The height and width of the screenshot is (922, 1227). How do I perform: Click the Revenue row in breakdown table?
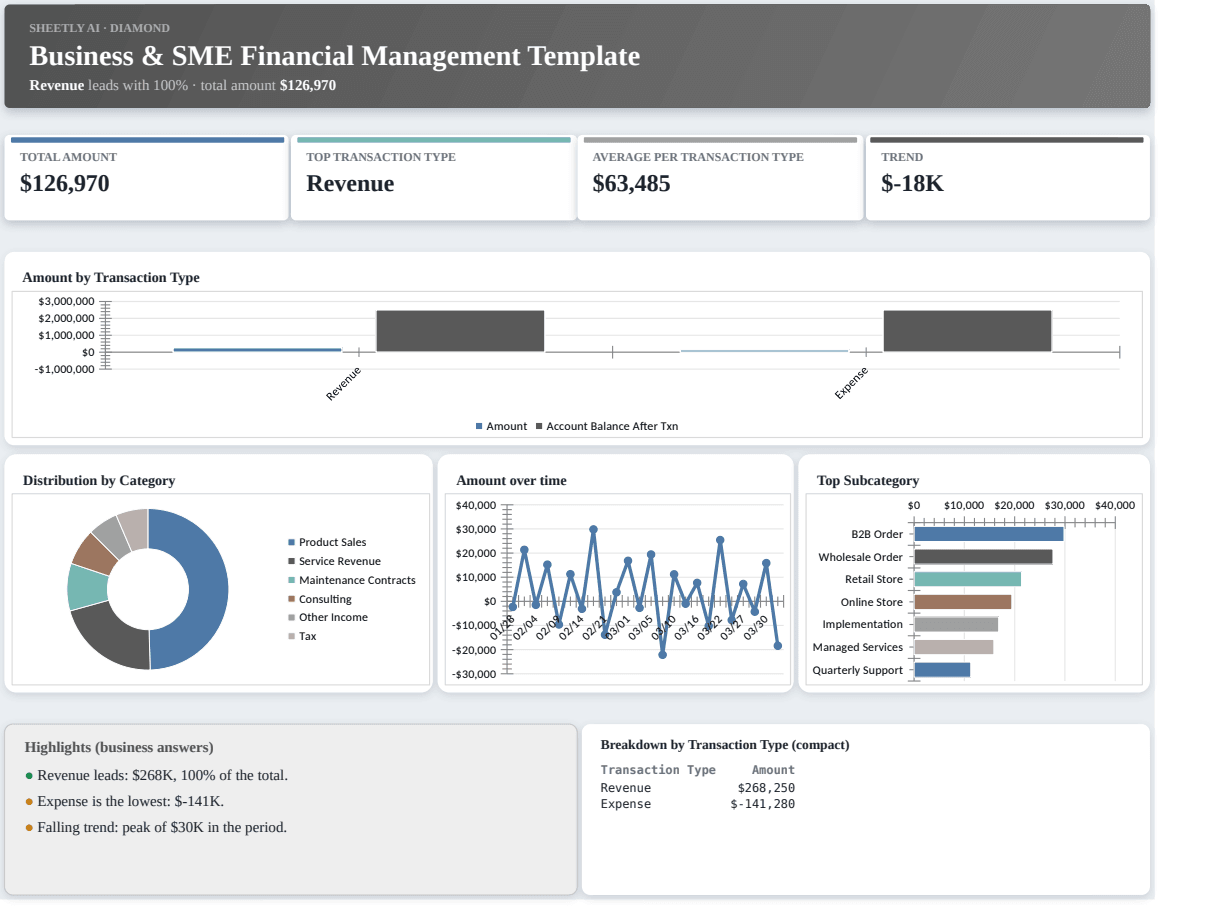click(698, 788)
